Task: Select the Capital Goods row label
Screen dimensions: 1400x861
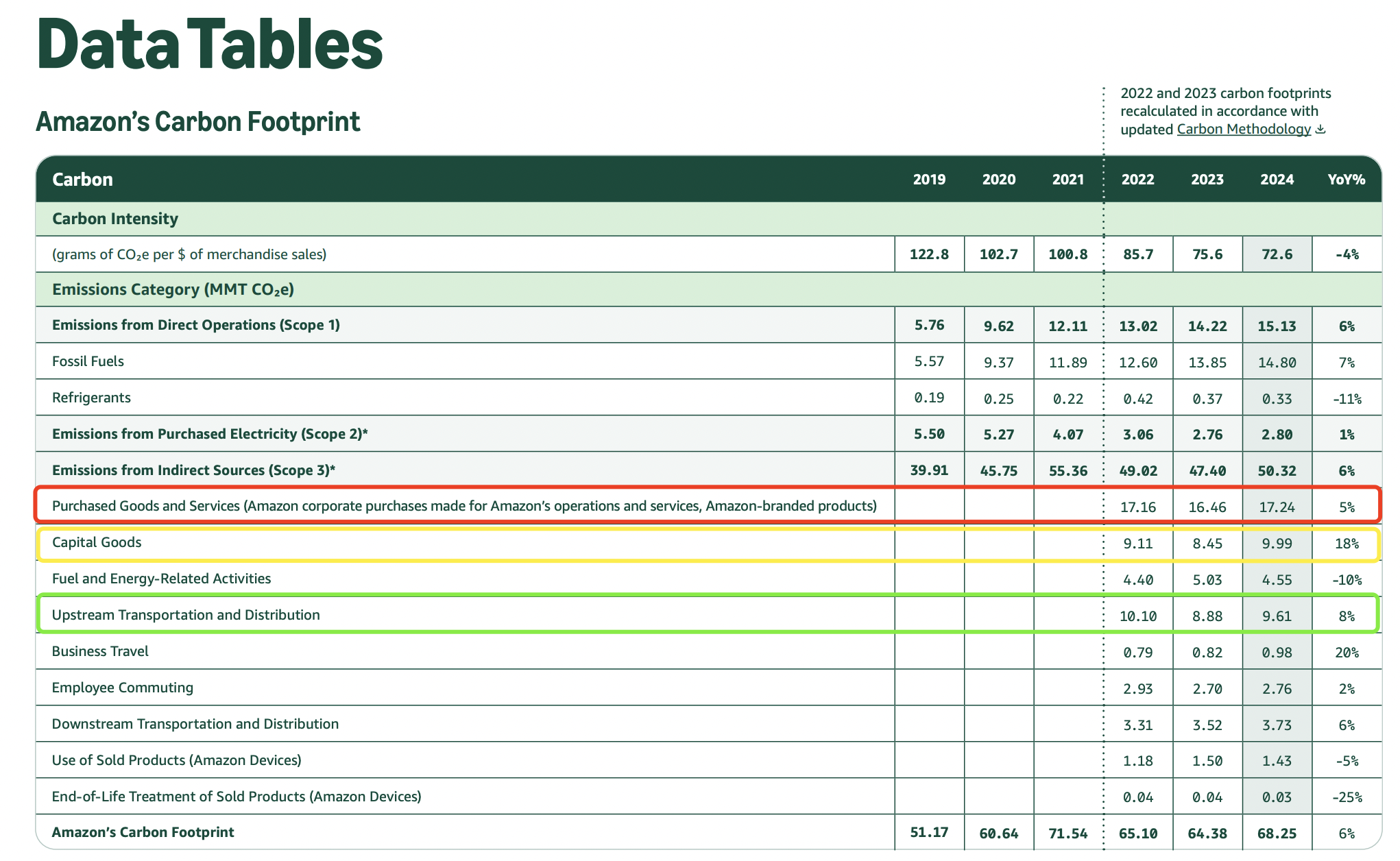Action: click(x=97, y=542)
